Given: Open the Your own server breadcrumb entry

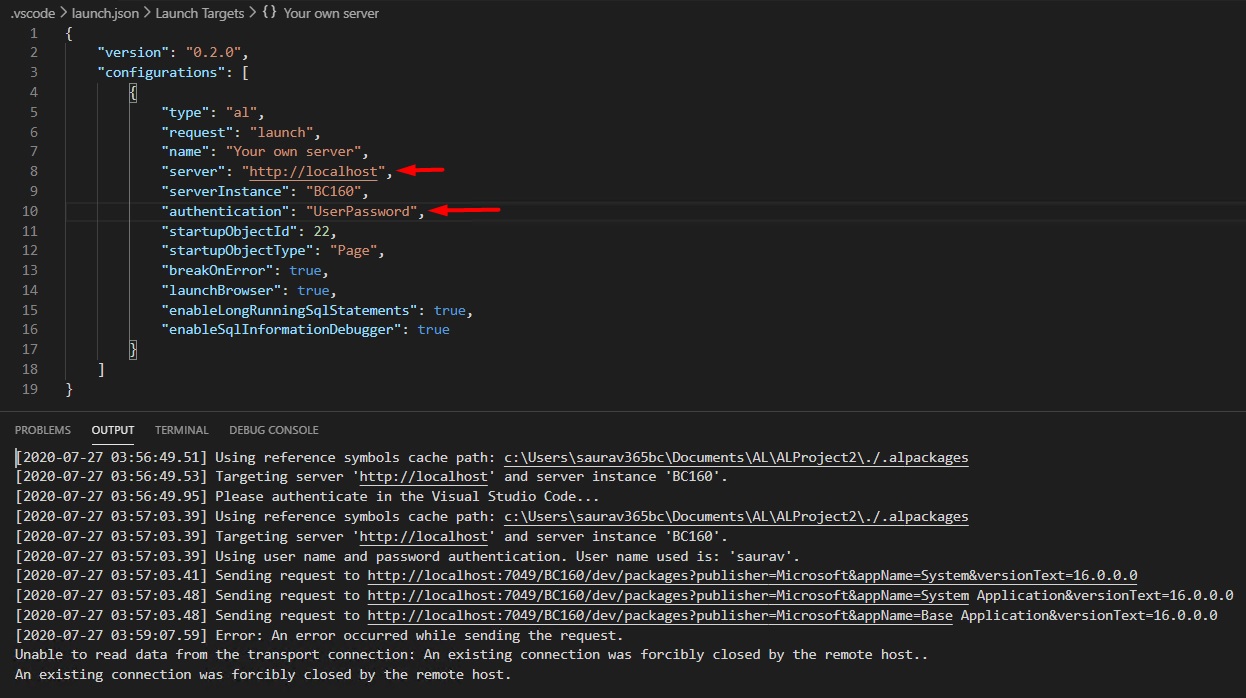Looking at the screenshot, I should [330, 13].
